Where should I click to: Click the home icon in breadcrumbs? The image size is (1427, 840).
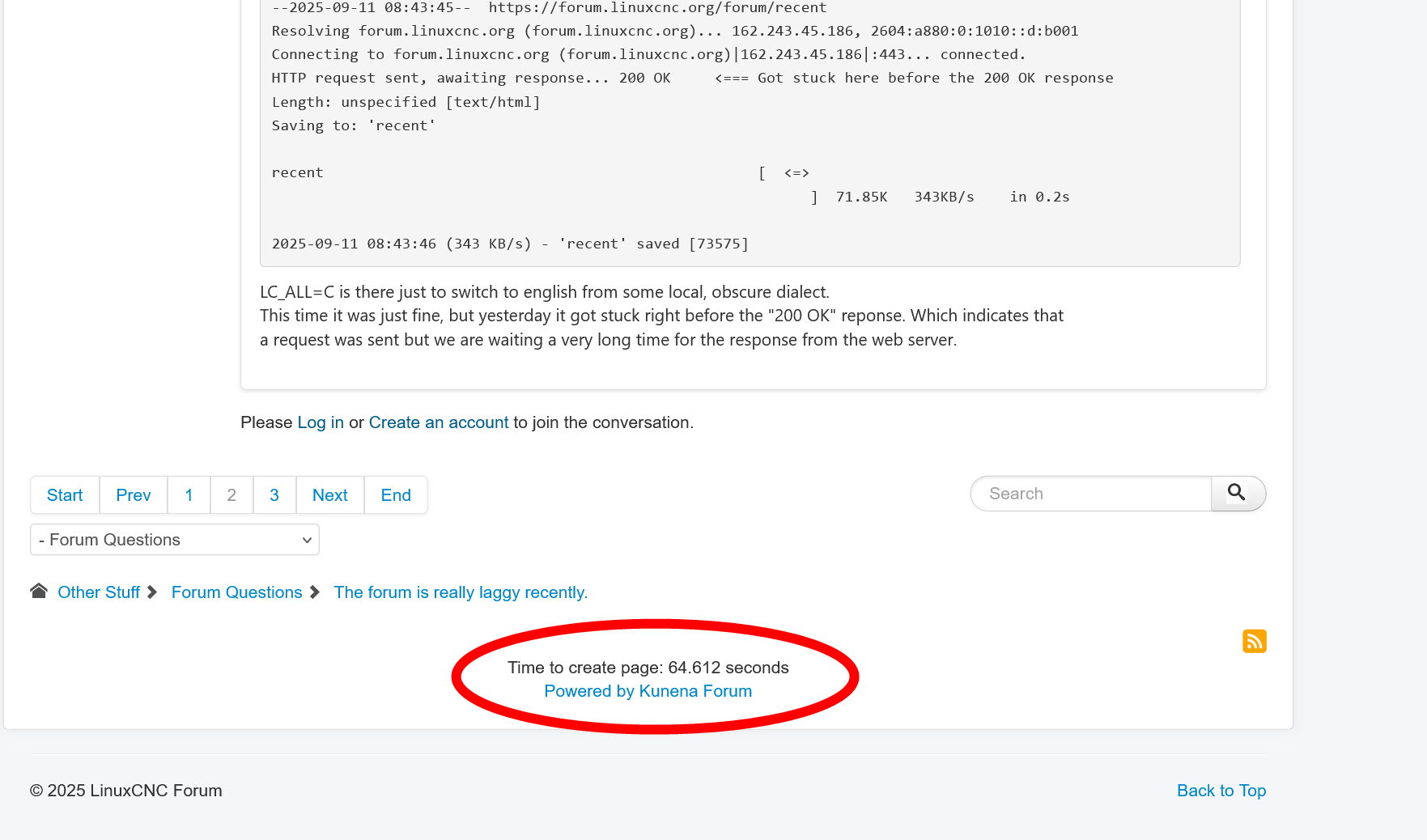(x=39, y=591)
